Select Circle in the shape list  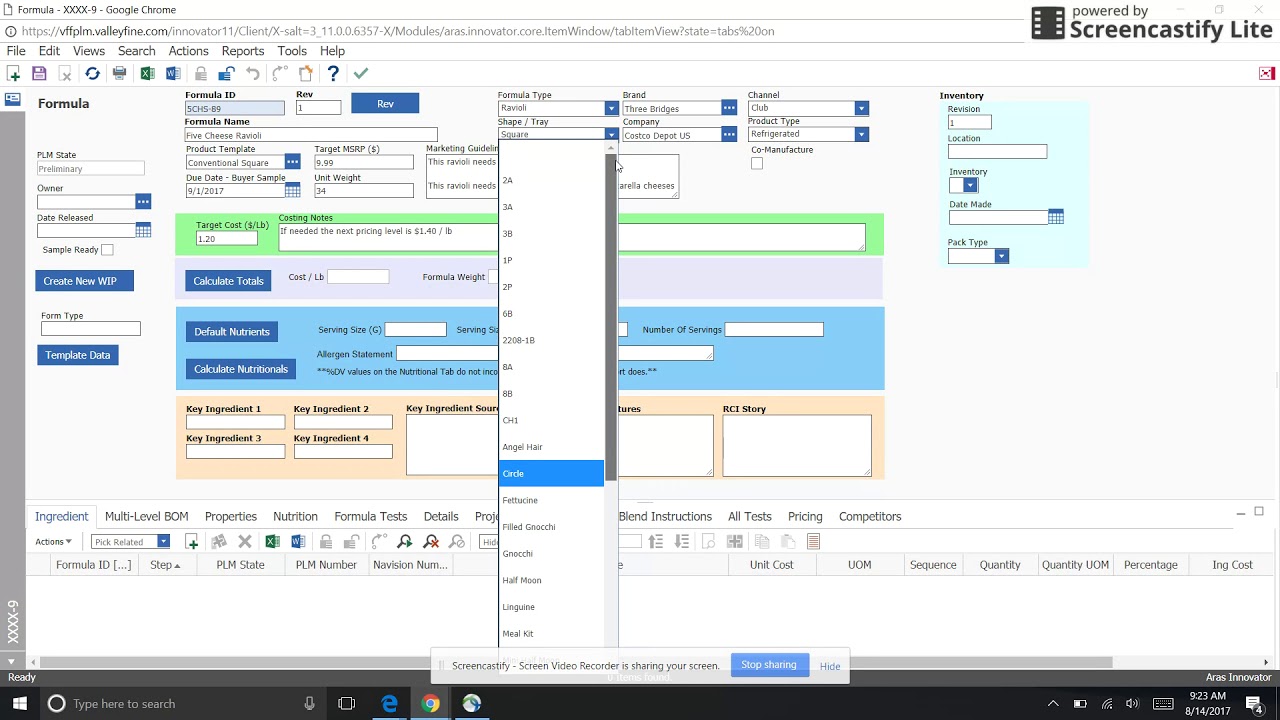[x=552, y=474]
